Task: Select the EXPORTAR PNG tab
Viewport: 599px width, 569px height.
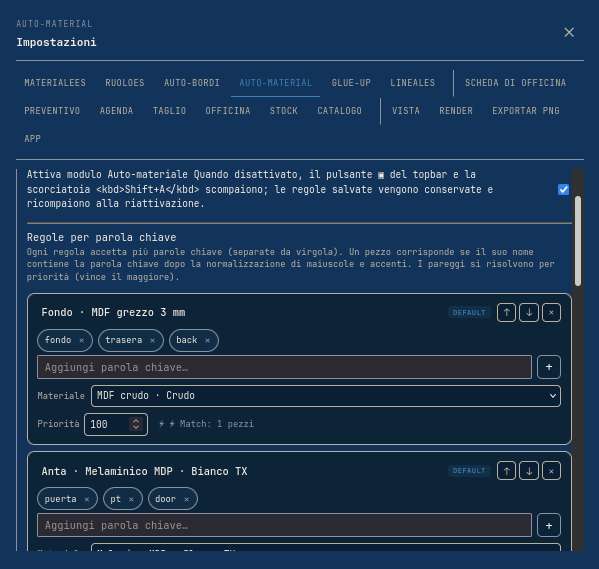Action: (x=526, y=111)
